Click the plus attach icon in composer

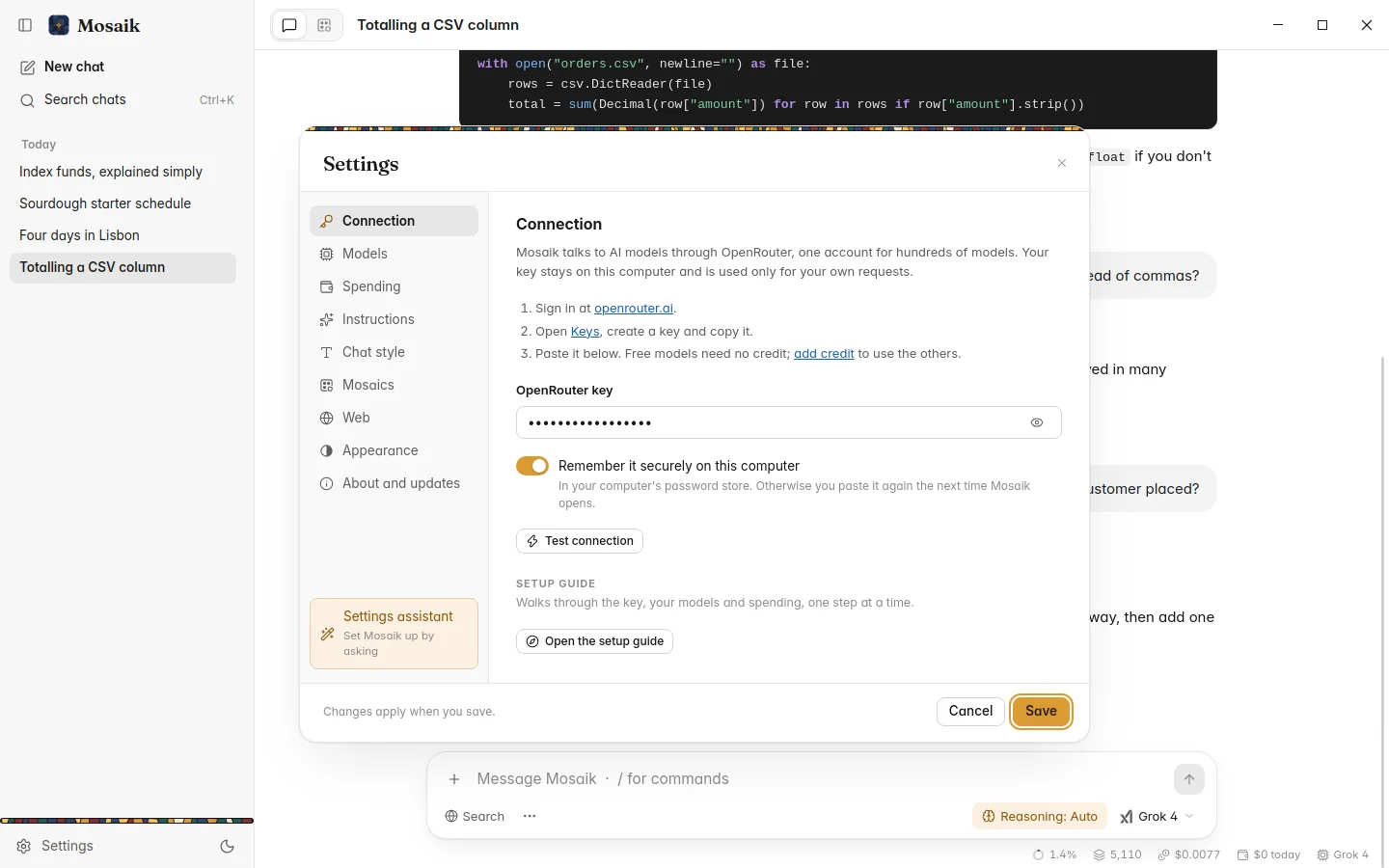(x=454, y=779)
